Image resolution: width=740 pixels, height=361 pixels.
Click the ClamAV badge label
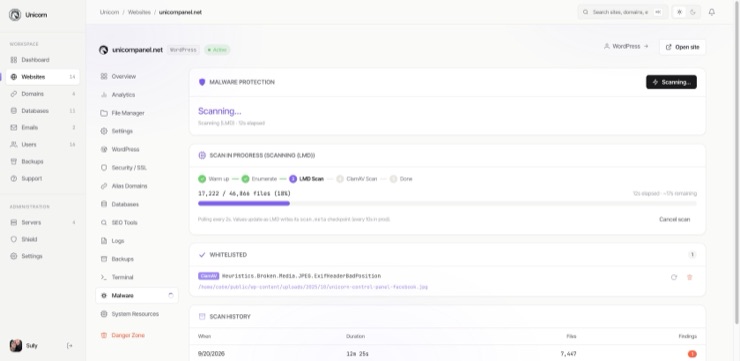point(209,276)
